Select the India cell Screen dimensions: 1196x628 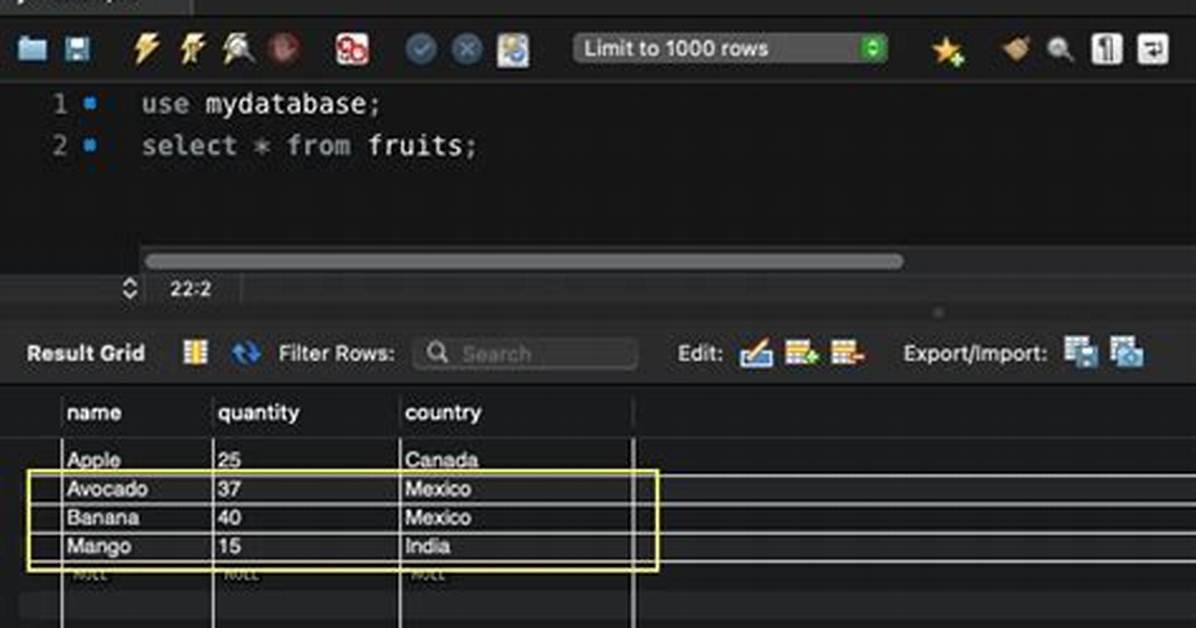point(516,546)
